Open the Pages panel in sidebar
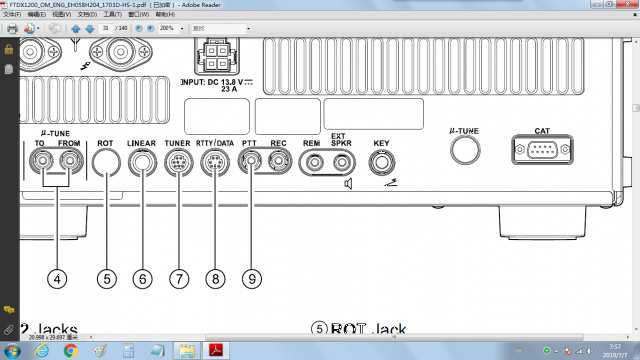The width and height of the screenshot is (640, 360). tap(9, 69)
